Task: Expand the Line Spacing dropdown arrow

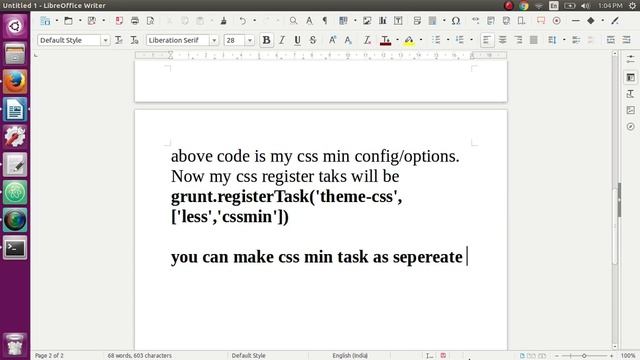Action: coord(564,40)
